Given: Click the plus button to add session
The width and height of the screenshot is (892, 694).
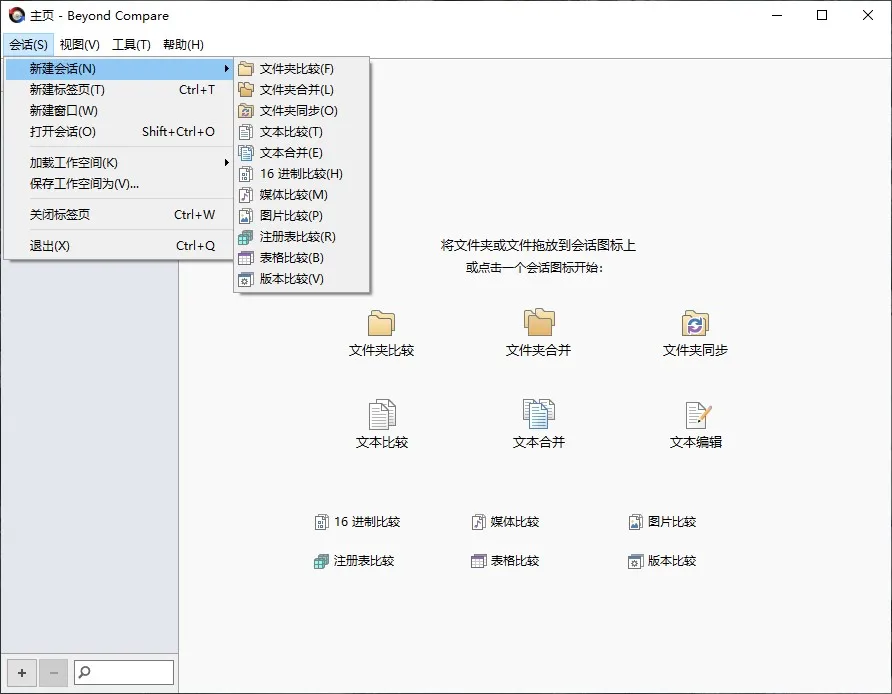Looking at the screenshot, I should pos(22,673).
